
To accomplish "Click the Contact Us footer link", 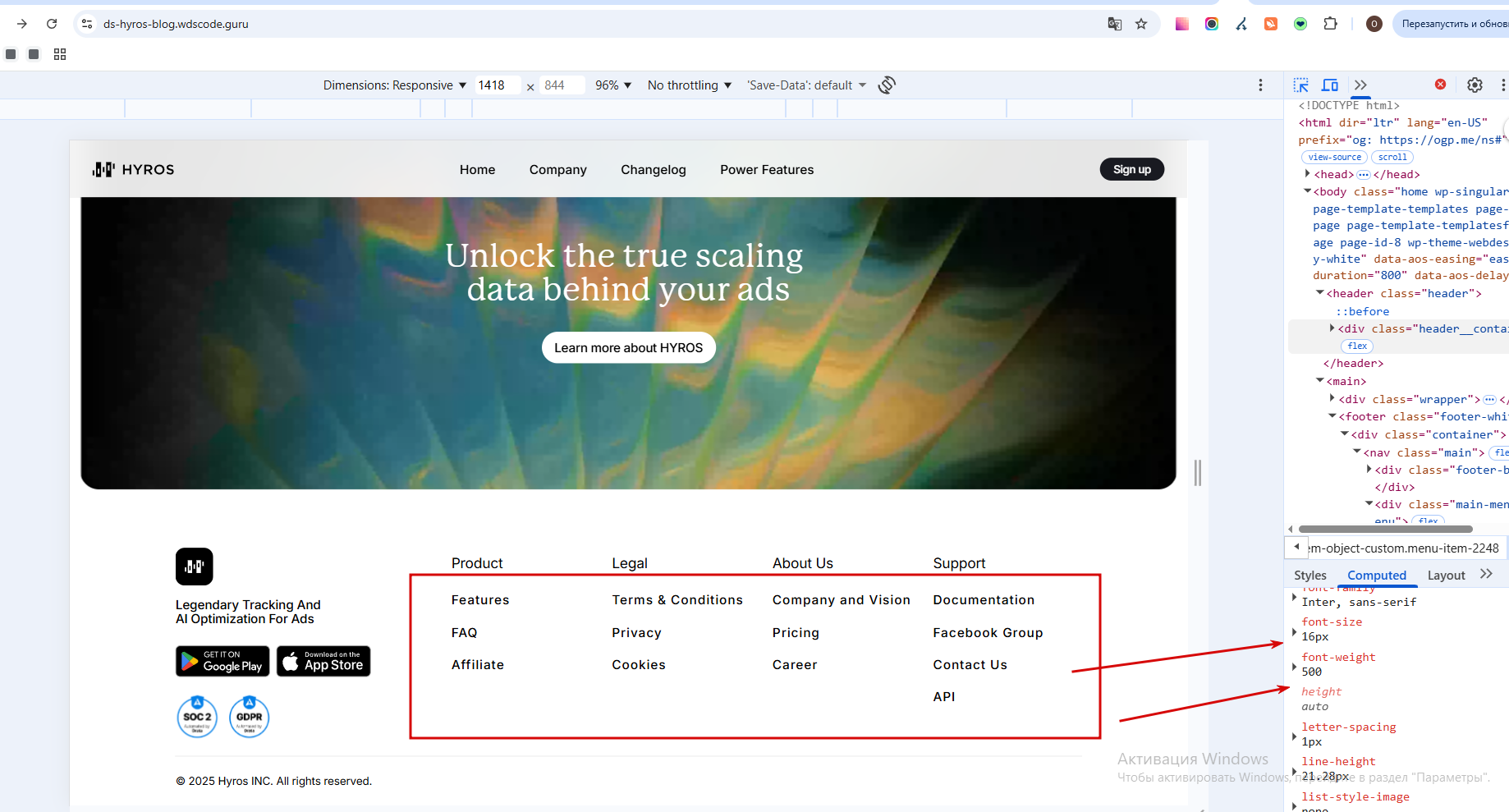I will pyautogui.click(x=970, y=665).
